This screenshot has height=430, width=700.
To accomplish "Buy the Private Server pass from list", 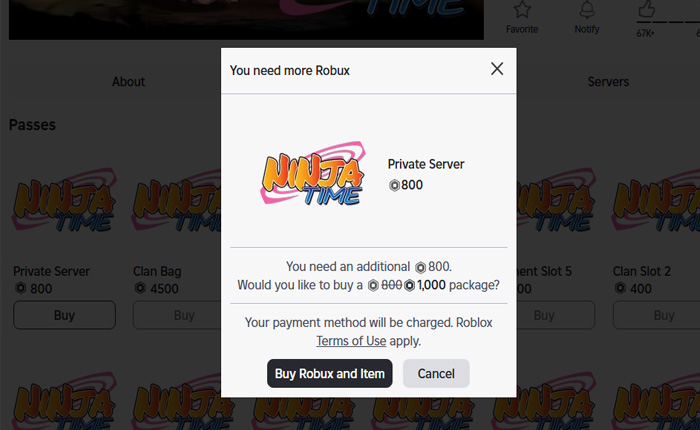I will [64, 315].
